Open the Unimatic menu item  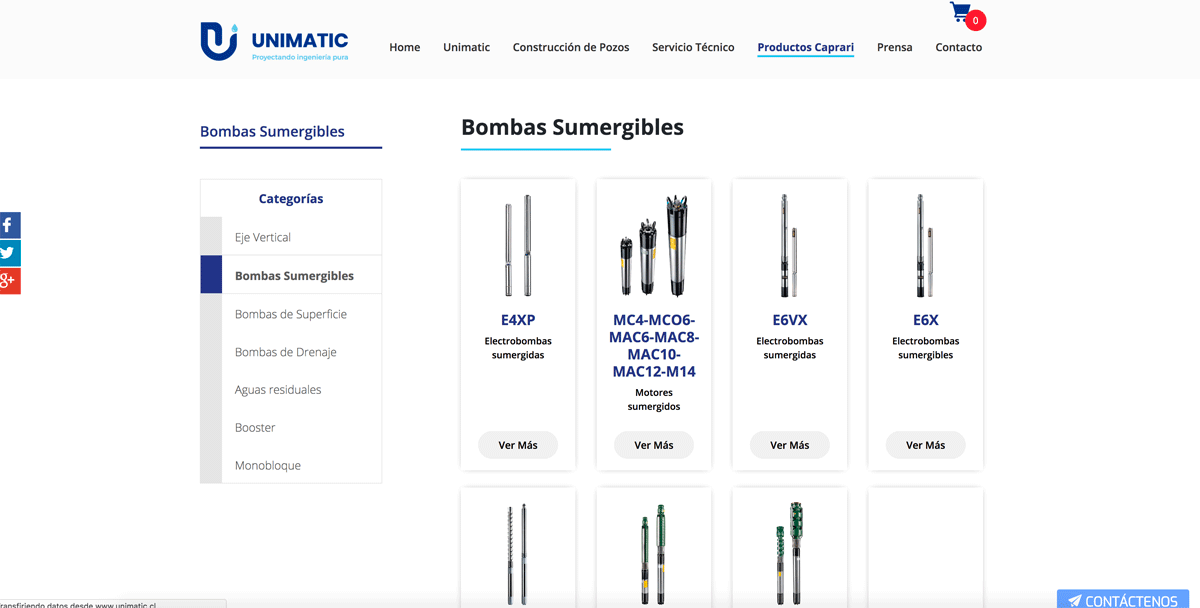coord(467,47)
